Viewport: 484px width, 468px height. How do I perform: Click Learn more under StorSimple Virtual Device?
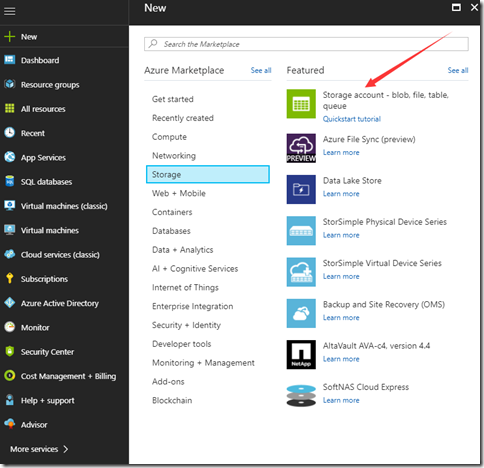coord(341,276)
